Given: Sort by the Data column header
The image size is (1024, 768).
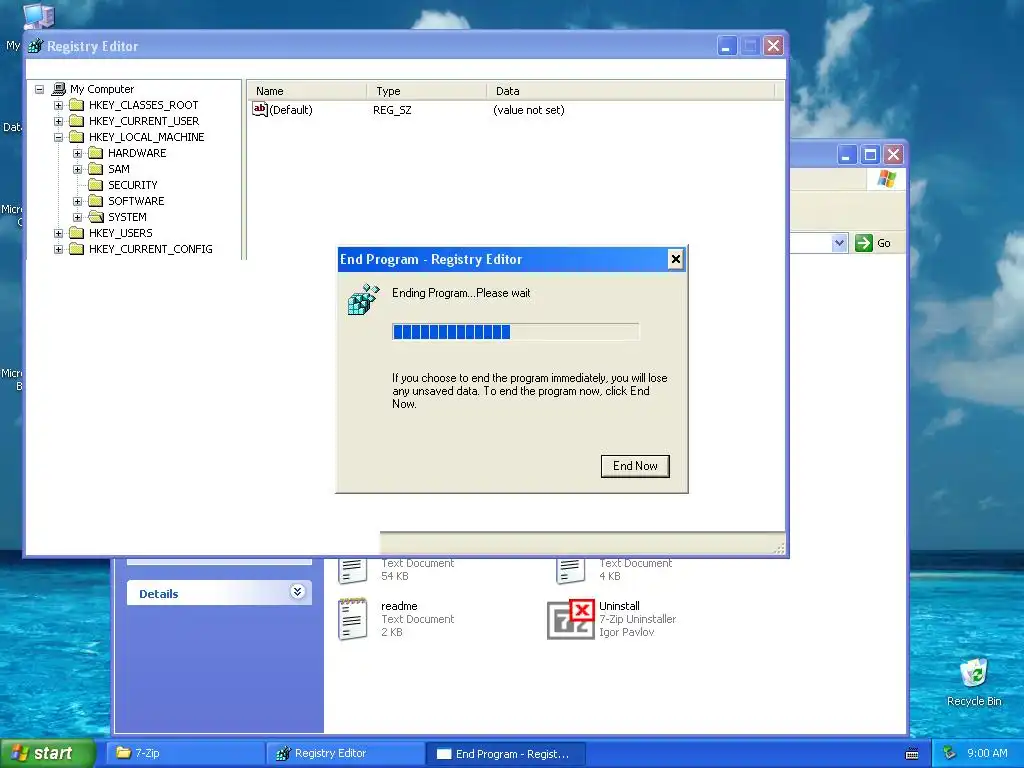Looking at the screenshot, I should [x=630, y=91].
